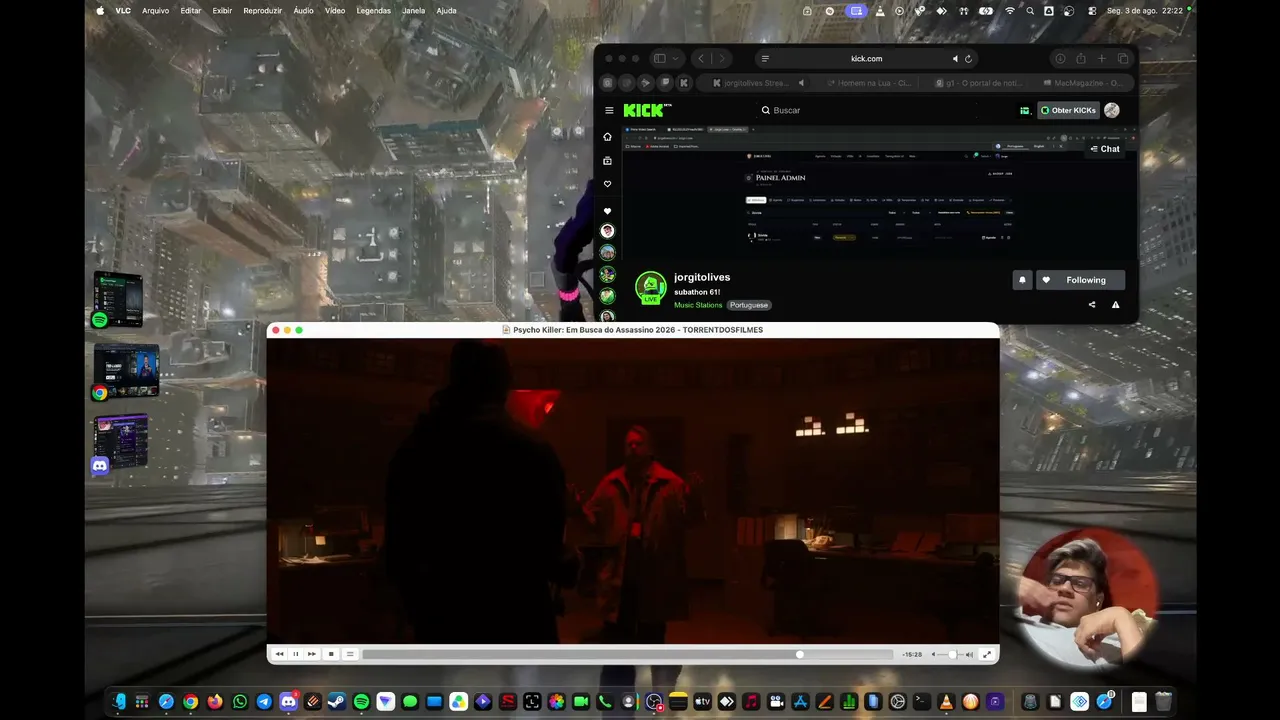Click the Following button

click(x=1080, y=280)
